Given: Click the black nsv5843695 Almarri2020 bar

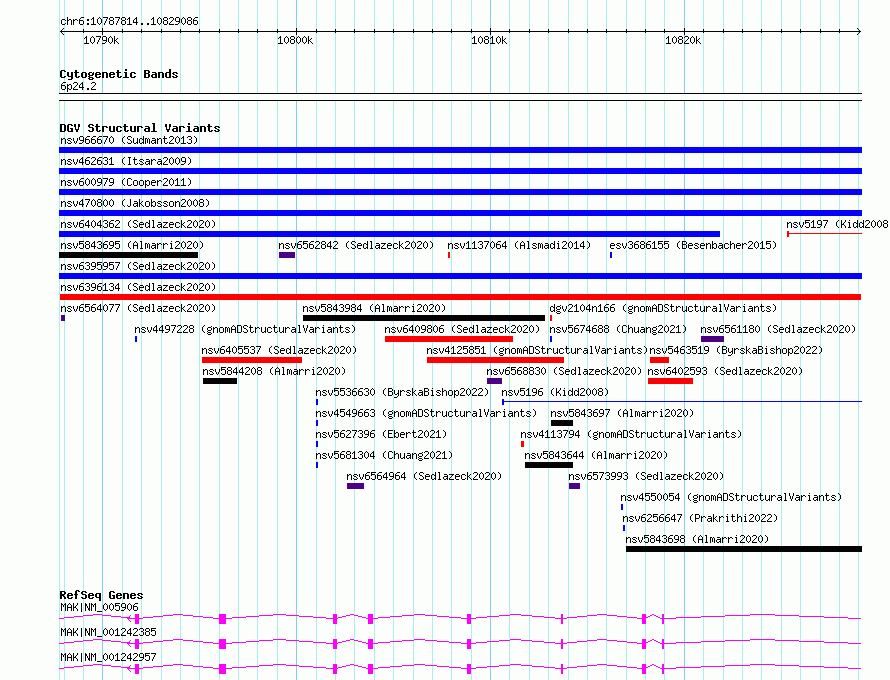Looking at the screenshot, I should click(x=129, y=255).
